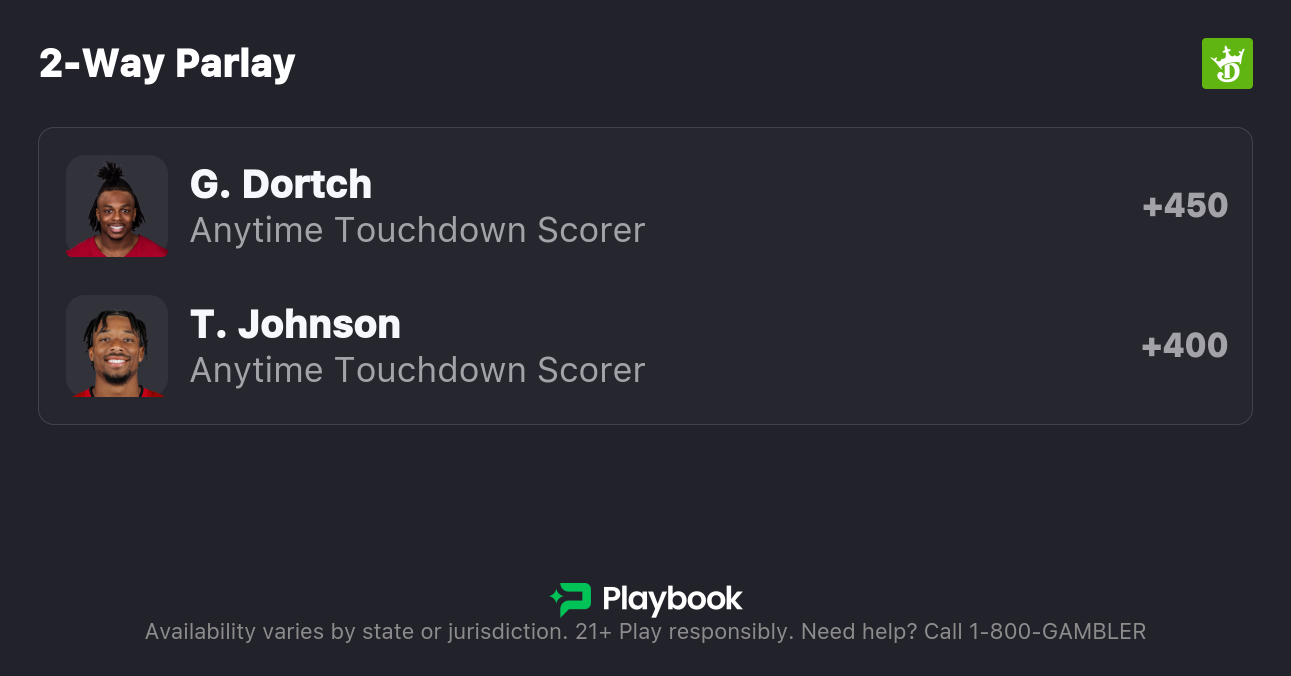Click the 'Need help?' text
The height and width of the screenshot is (676, 1291).
[857, 631]
